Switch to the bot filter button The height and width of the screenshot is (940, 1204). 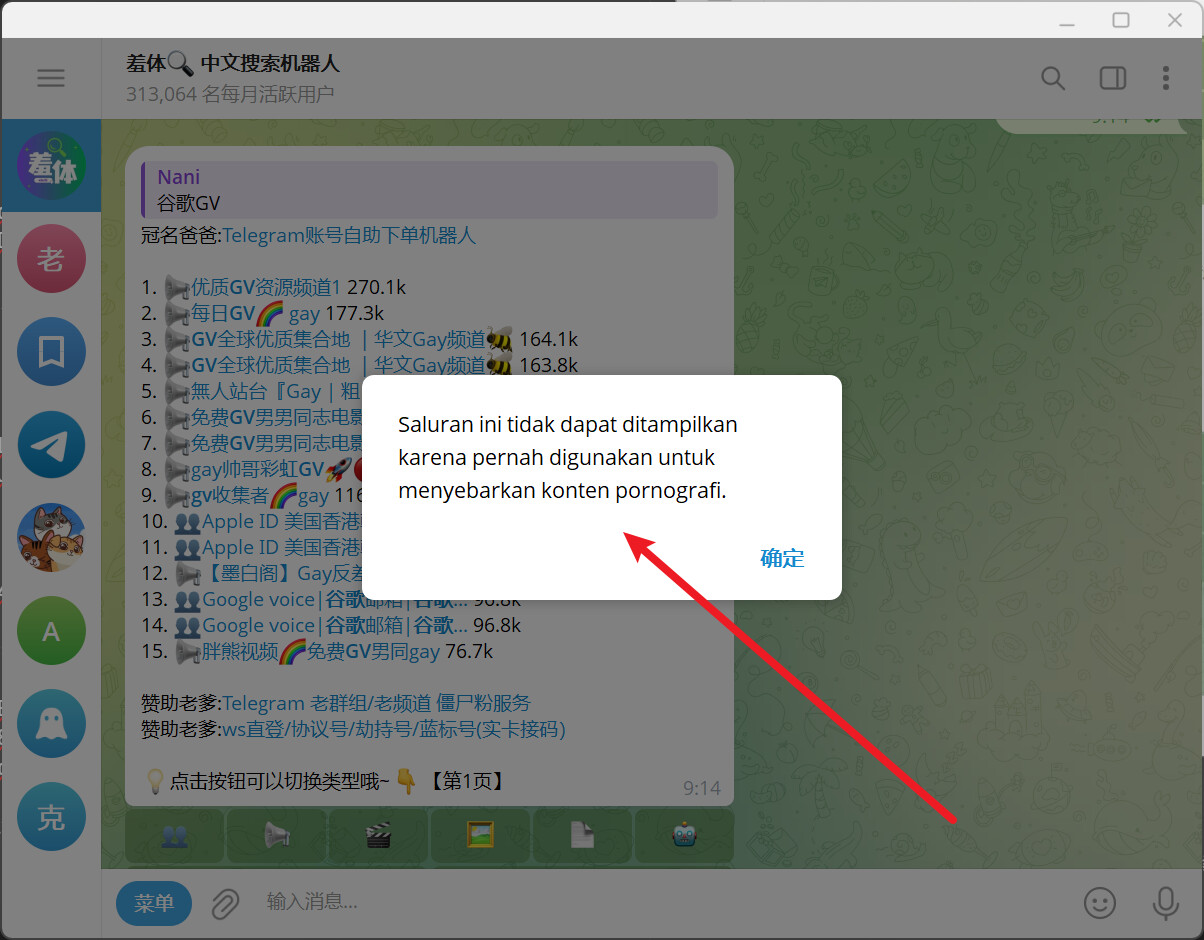[683, 836]
